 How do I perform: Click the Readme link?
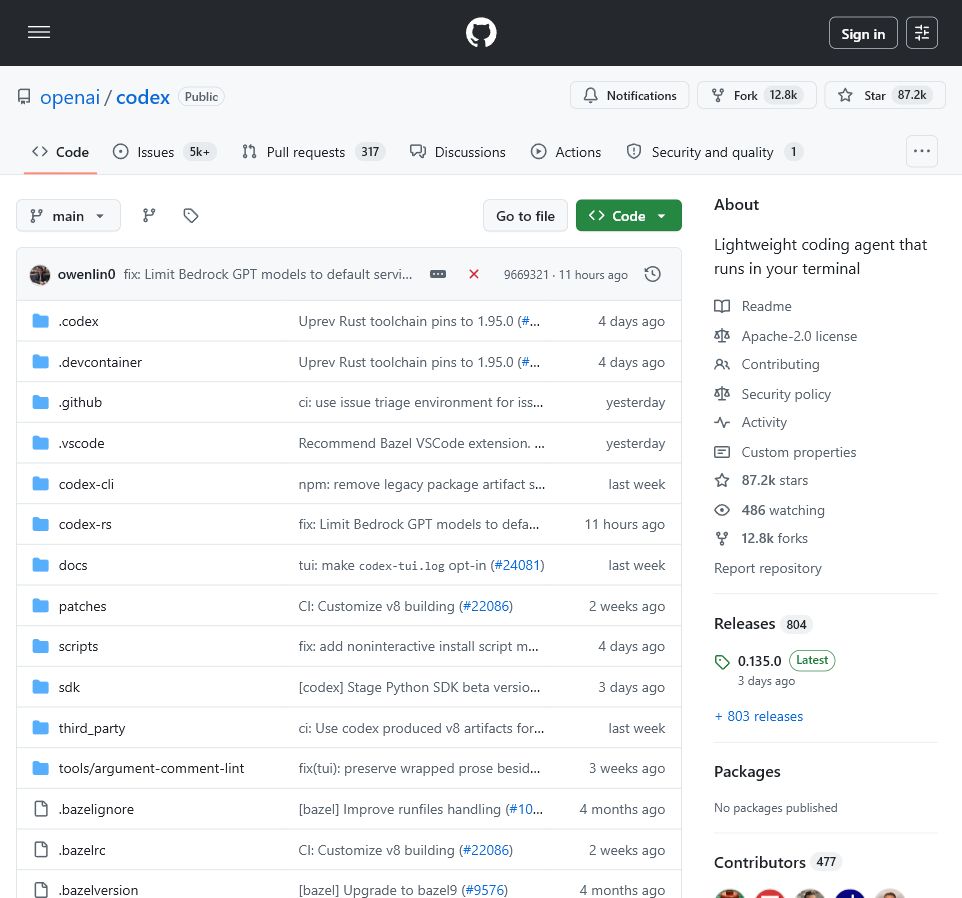(x=766, y=306)
